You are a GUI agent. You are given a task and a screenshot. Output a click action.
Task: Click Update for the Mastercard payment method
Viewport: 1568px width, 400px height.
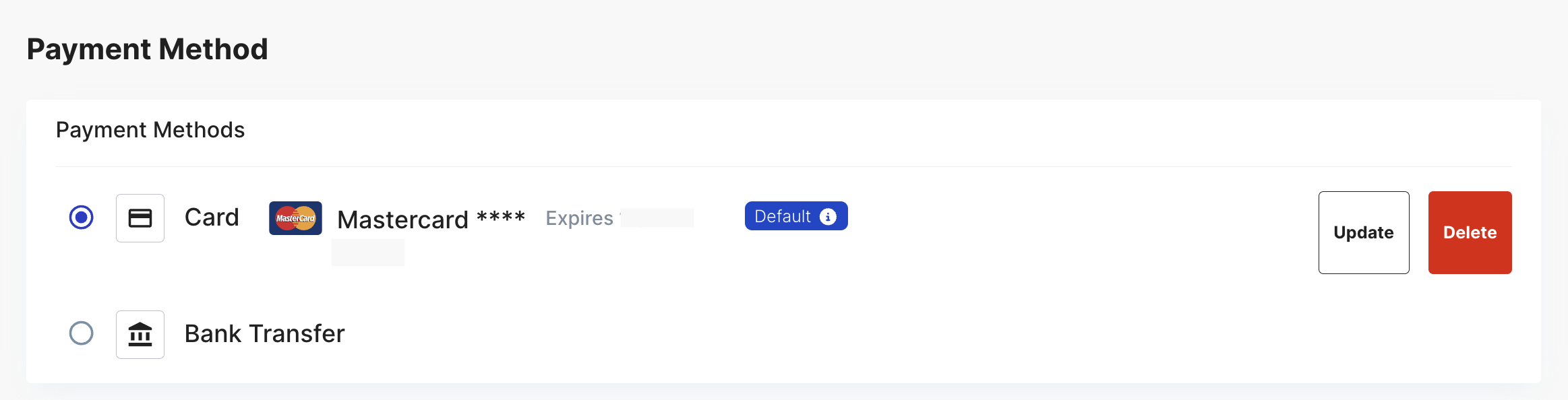coord(1363,232)
